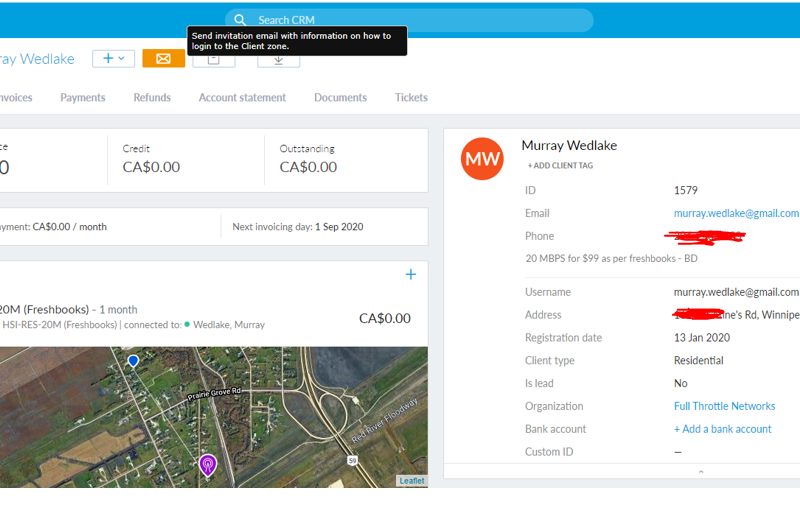The width and height of the screenshot is (800, 511).
Task: Switch to the Refunds tab
Action: [152, 98]
